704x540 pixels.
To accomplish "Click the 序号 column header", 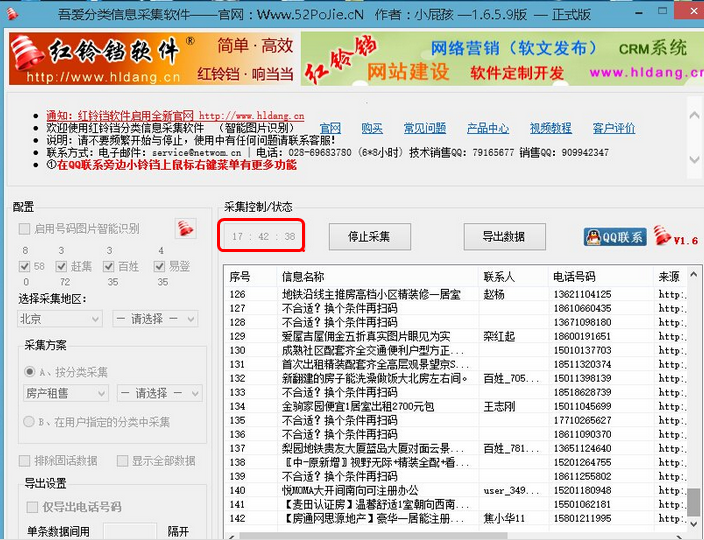I will [x=251, y=277].
